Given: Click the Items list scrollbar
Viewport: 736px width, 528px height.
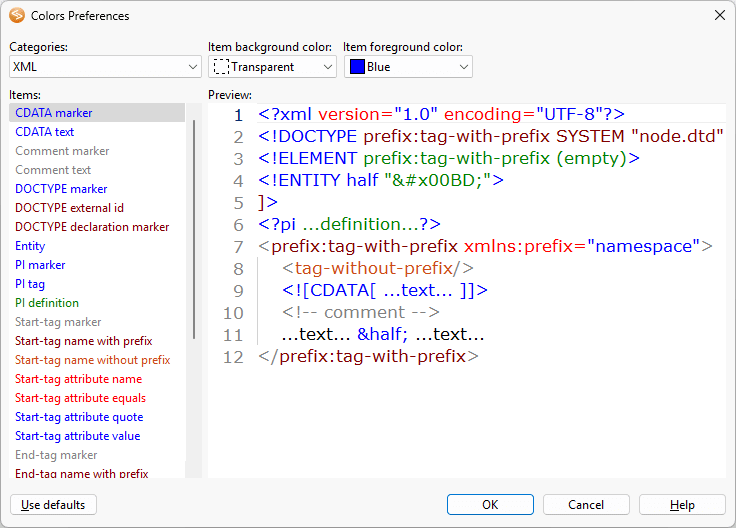Looking at the screenshot, I should coord(194,229).
